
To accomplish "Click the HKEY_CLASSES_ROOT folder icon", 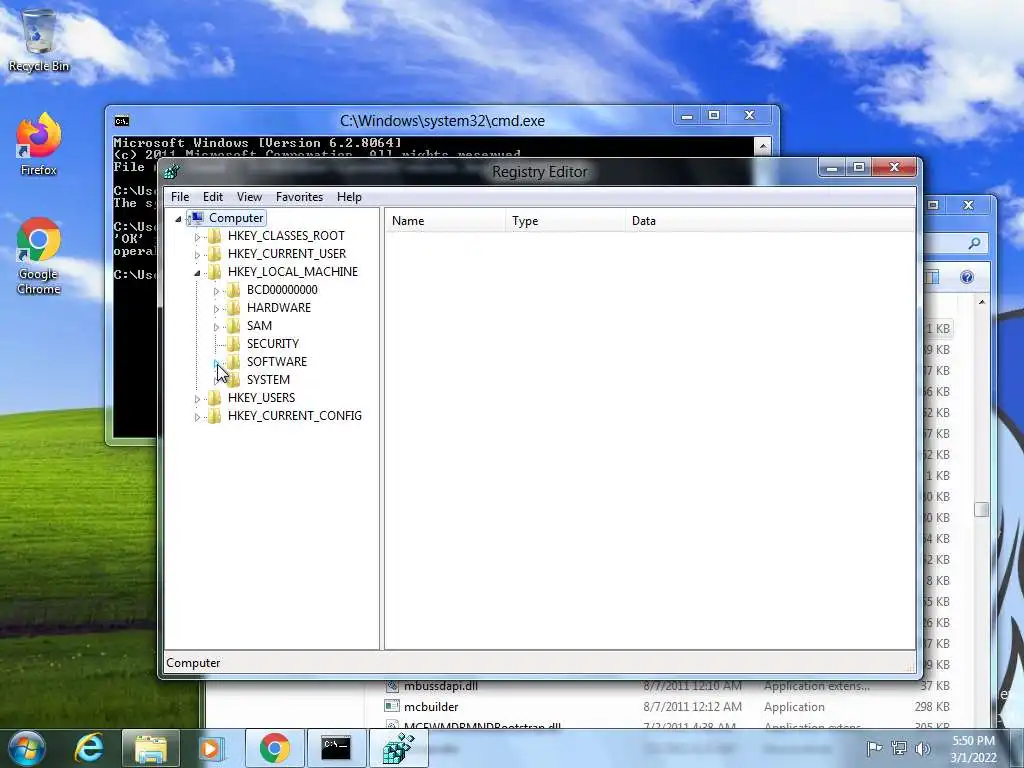I will 215,236.
